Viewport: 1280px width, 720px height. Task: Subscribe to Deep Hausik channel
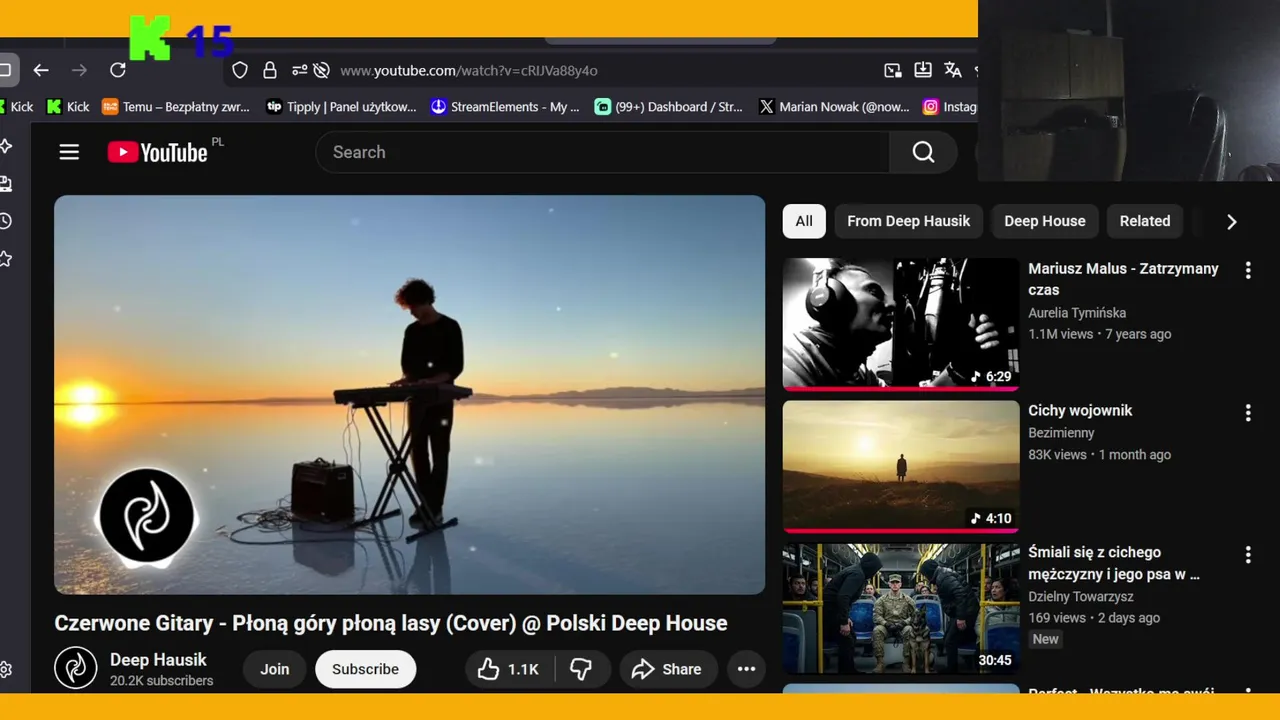365,669
